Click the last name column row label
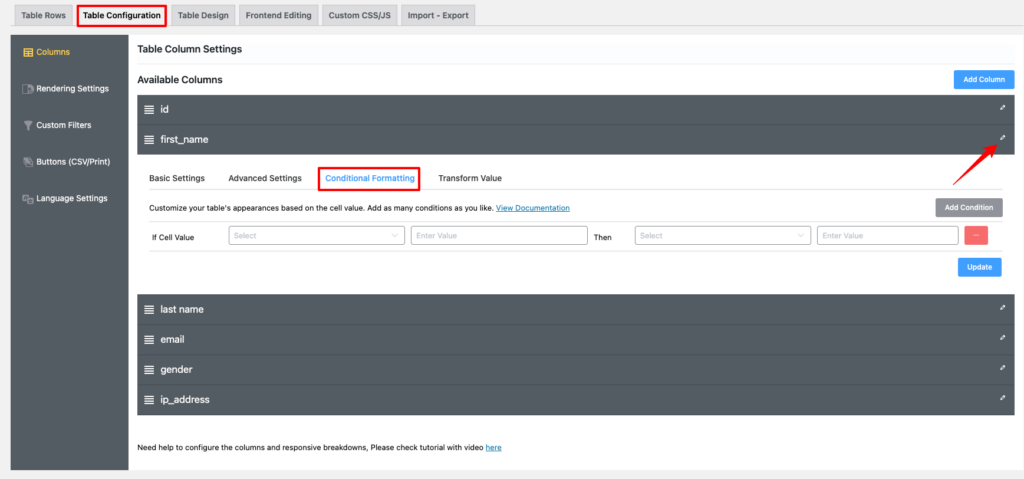Image resolution: width=1024 pixels, height=479 pixels. point(182,310)
